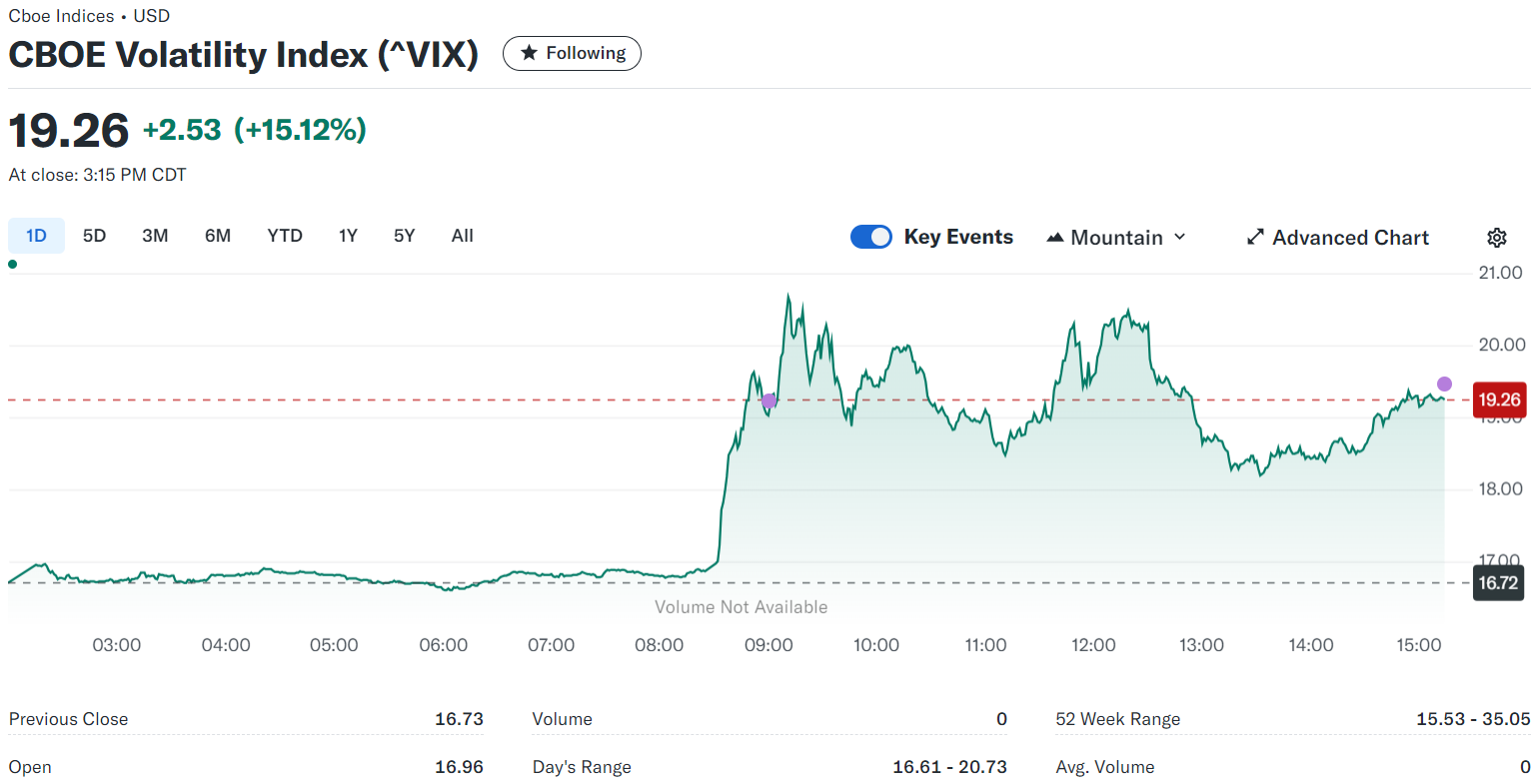
Task: Switch to the 3M range
Action: (155, 236)
